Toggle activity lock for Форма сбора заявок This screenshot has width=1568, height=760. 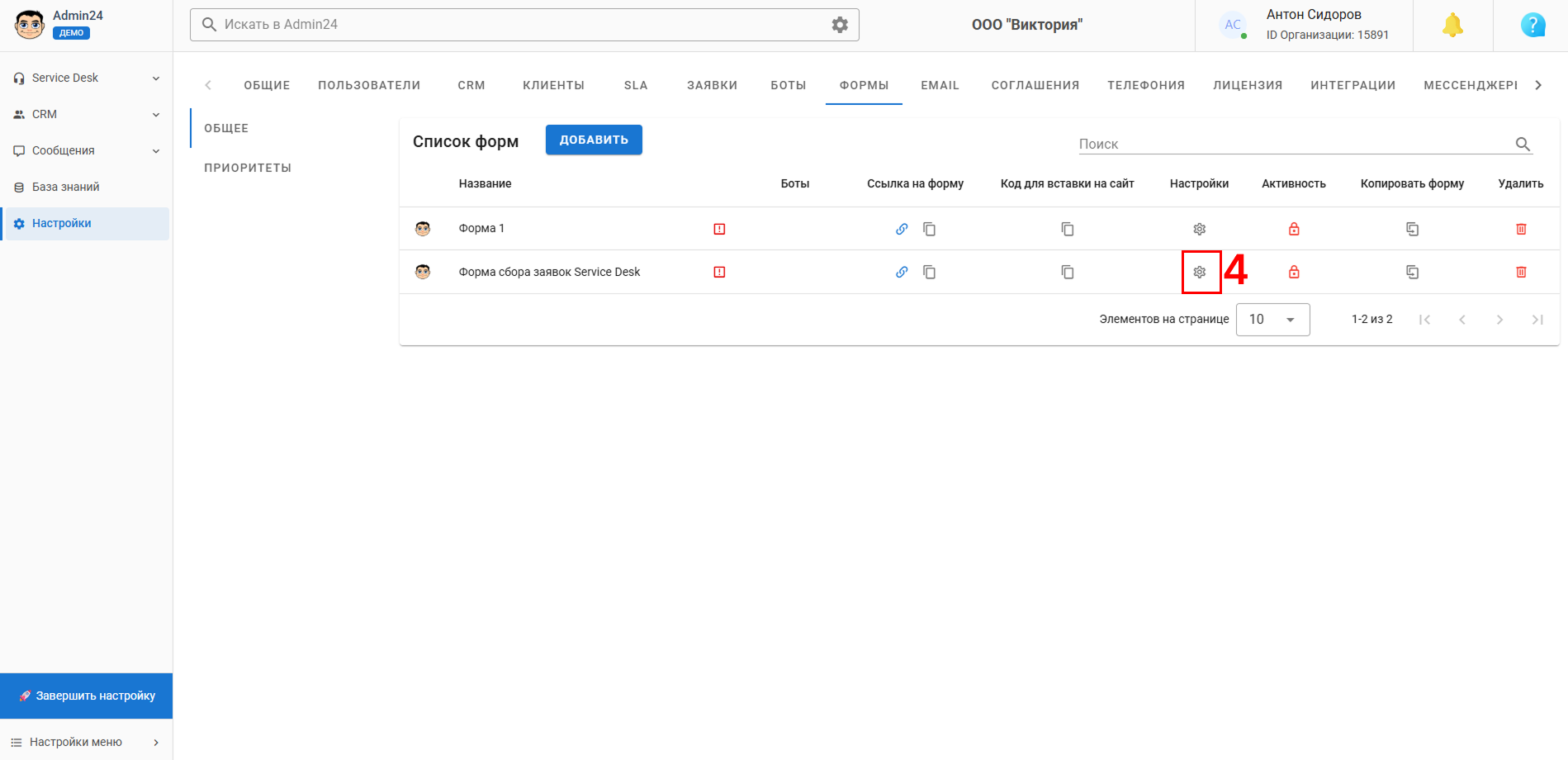click(x=1294, y=272)
